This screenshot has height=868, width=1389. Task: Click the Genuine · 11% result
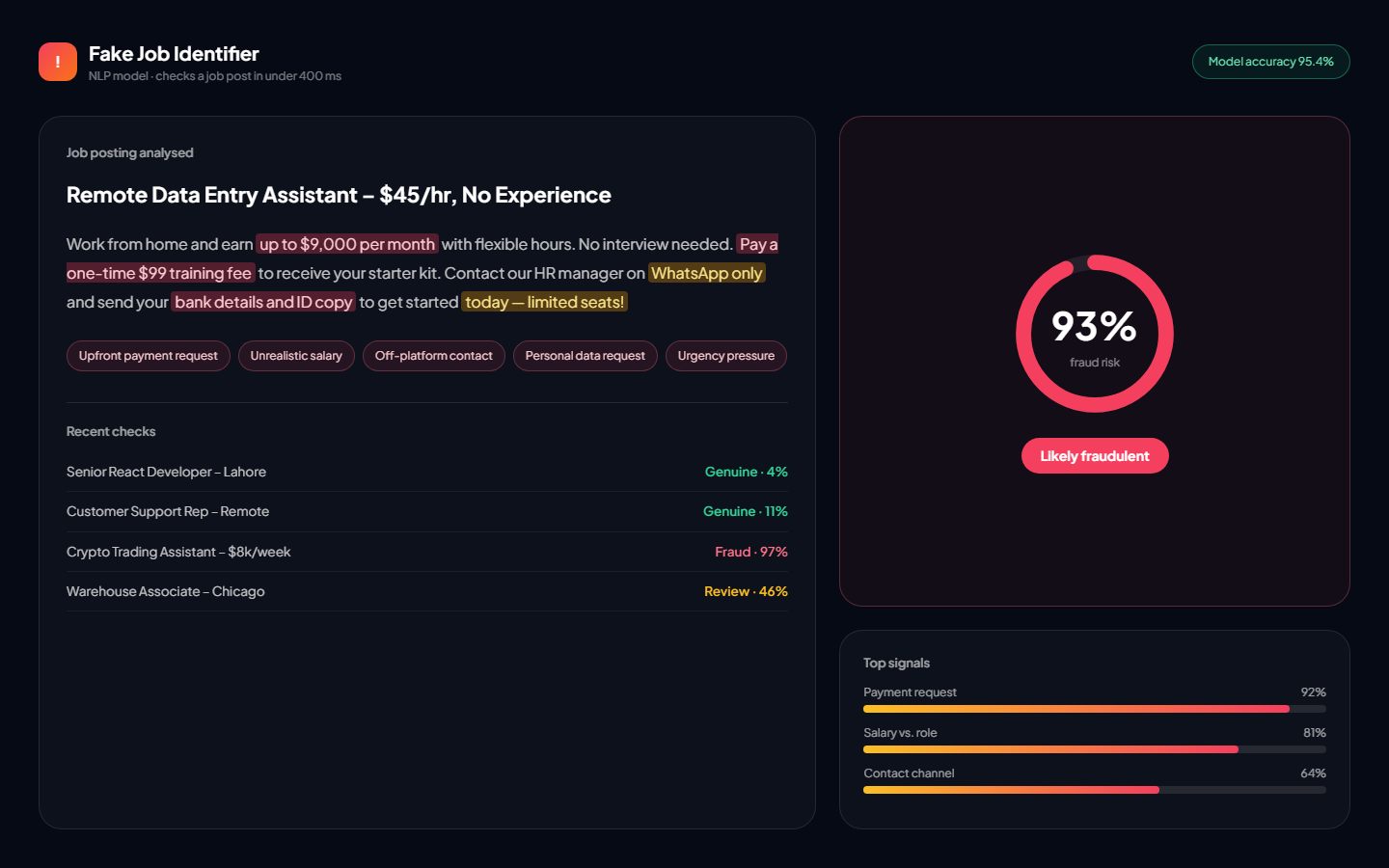pyautogui.click(x=746, y=511)
